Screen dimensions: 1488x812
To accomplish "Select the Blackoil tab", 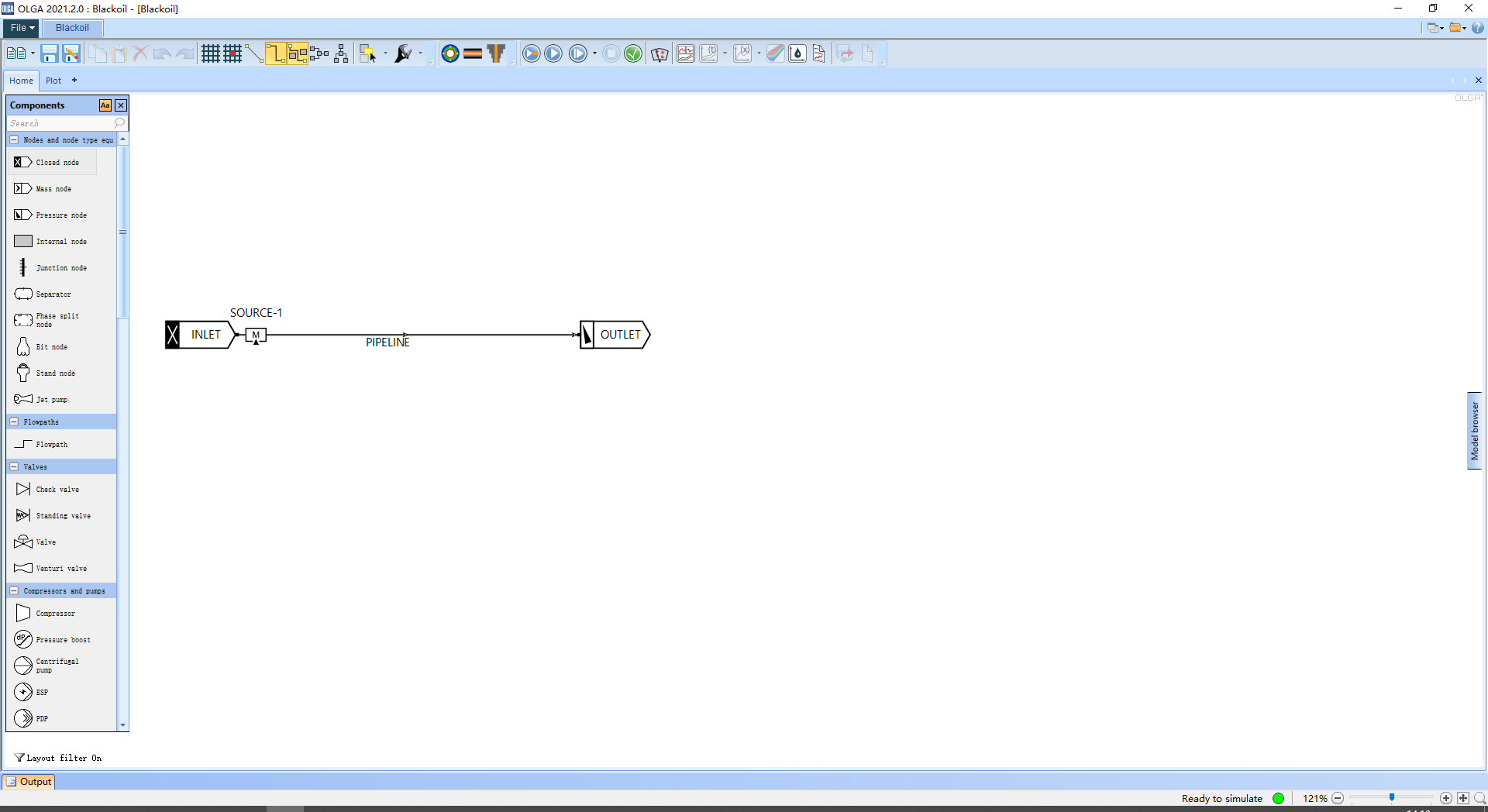I will 72,28.
